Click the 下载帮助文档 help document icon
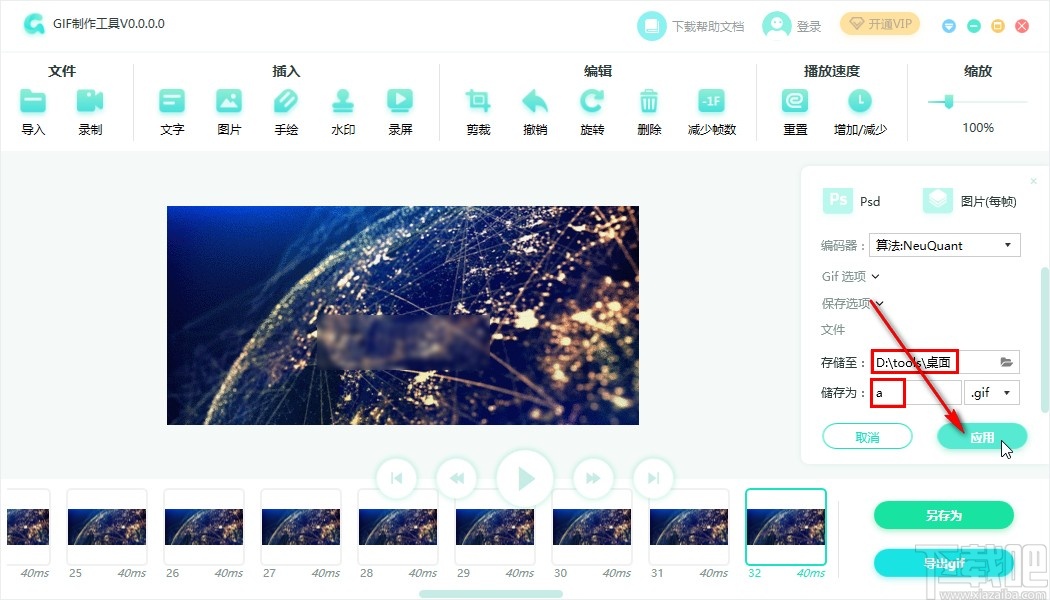Image resolution: width=1050 pixels, height=600 pixels. click(x=651, y=26)
